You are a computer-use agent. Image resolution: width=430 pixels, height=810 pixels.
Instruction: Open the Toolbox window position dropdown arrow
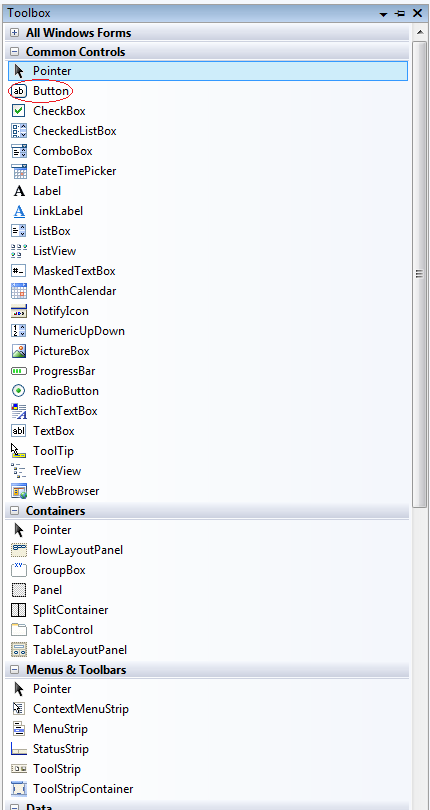click(x=383, y=14)
